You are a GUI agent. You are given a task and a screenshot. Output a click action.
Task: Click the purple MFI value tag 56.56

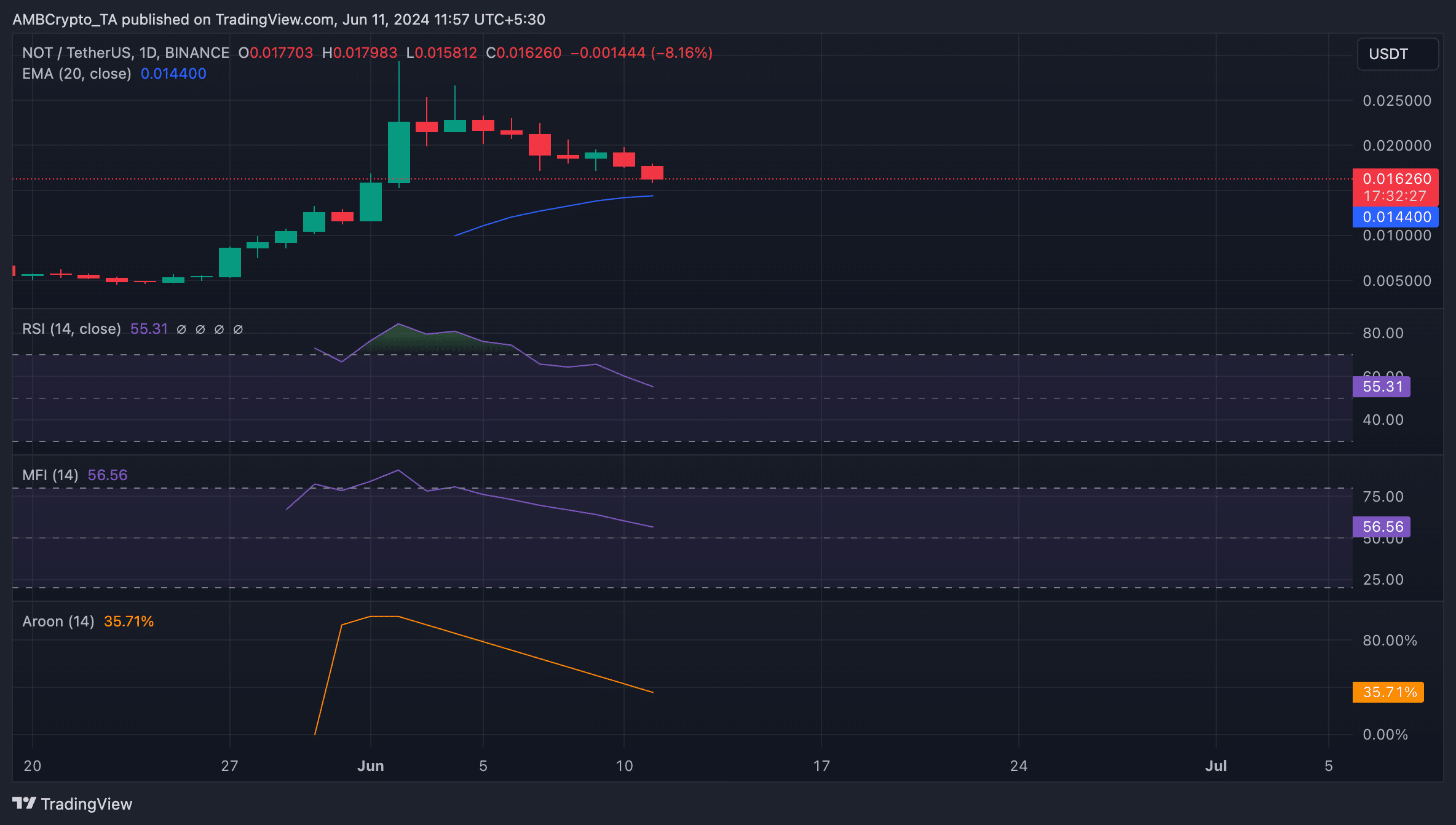pos(1382,527)
